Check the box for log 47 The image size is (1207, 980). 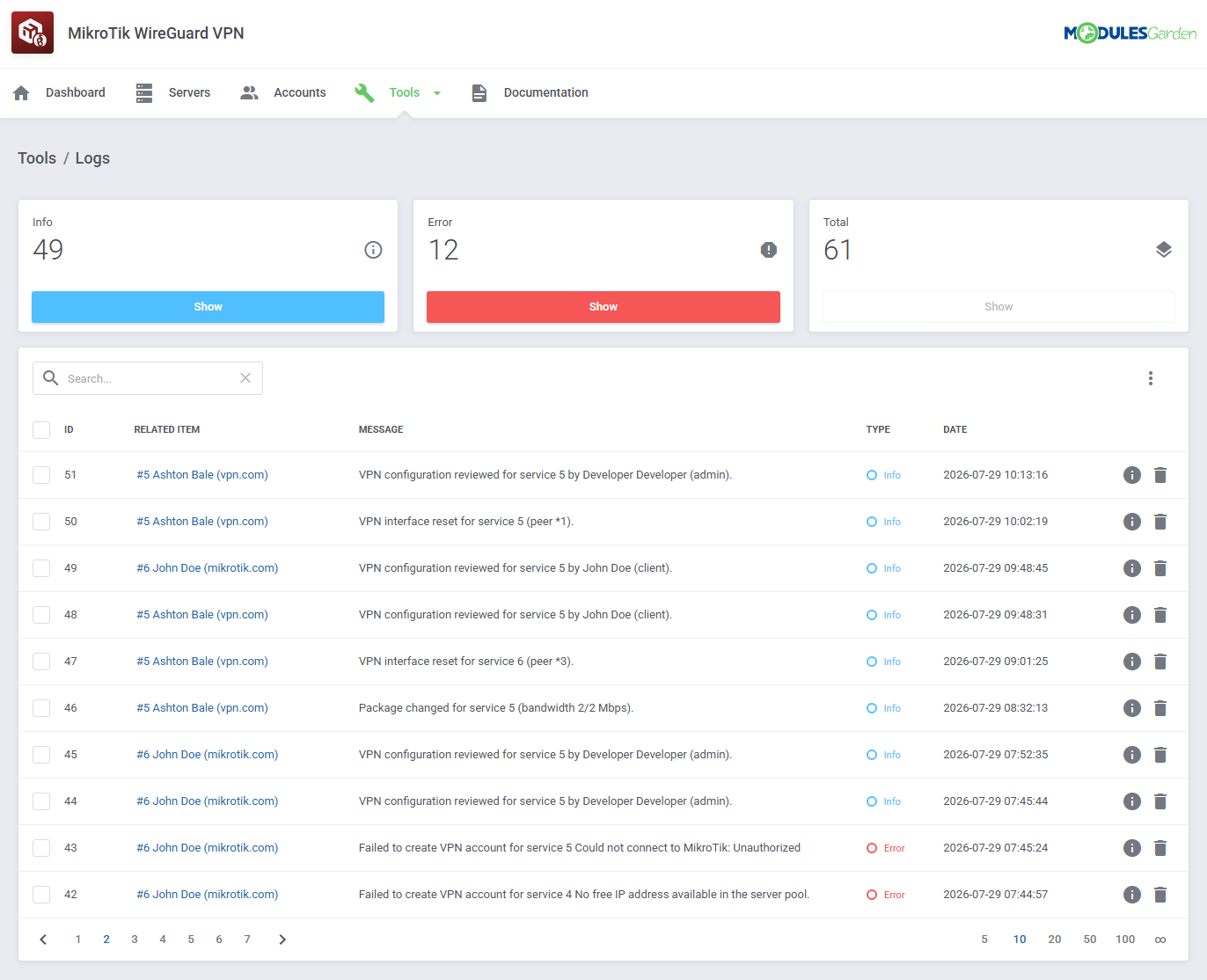pos(41,662)
